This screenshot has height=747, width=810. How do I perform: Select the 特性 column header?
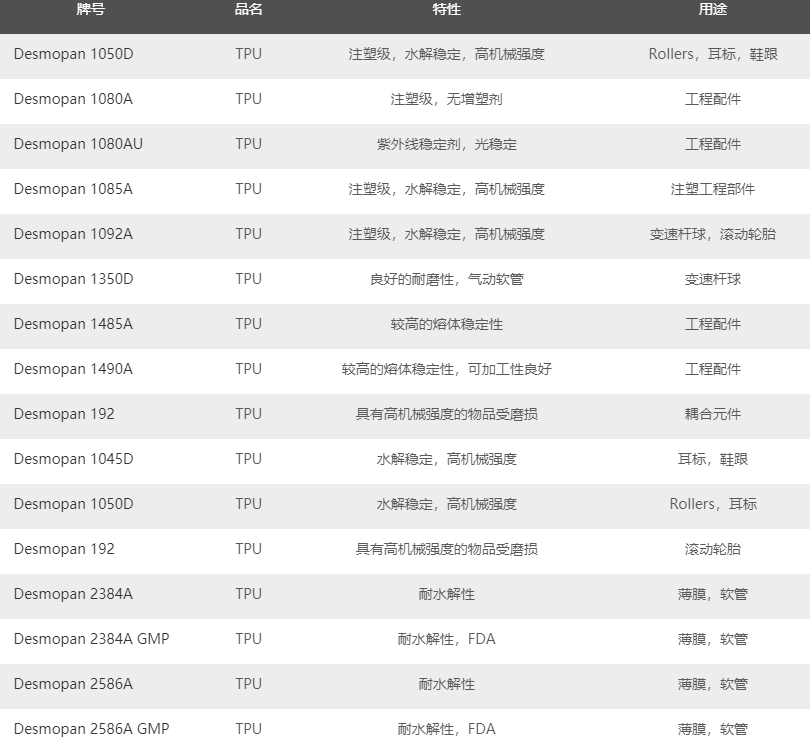[x=446, y=10]
